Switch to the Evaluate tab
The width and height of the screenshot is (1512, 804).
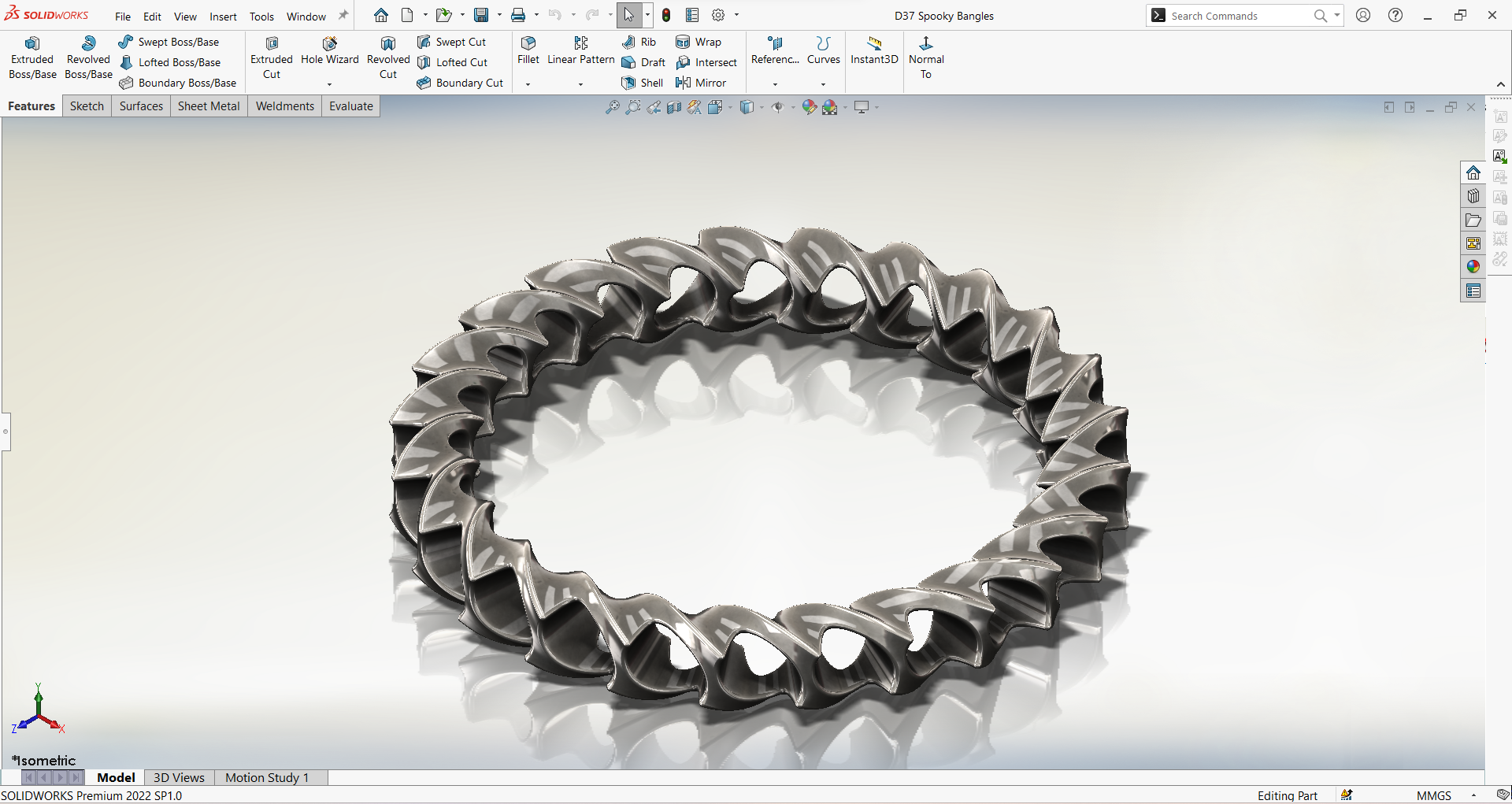pos(351,106)
